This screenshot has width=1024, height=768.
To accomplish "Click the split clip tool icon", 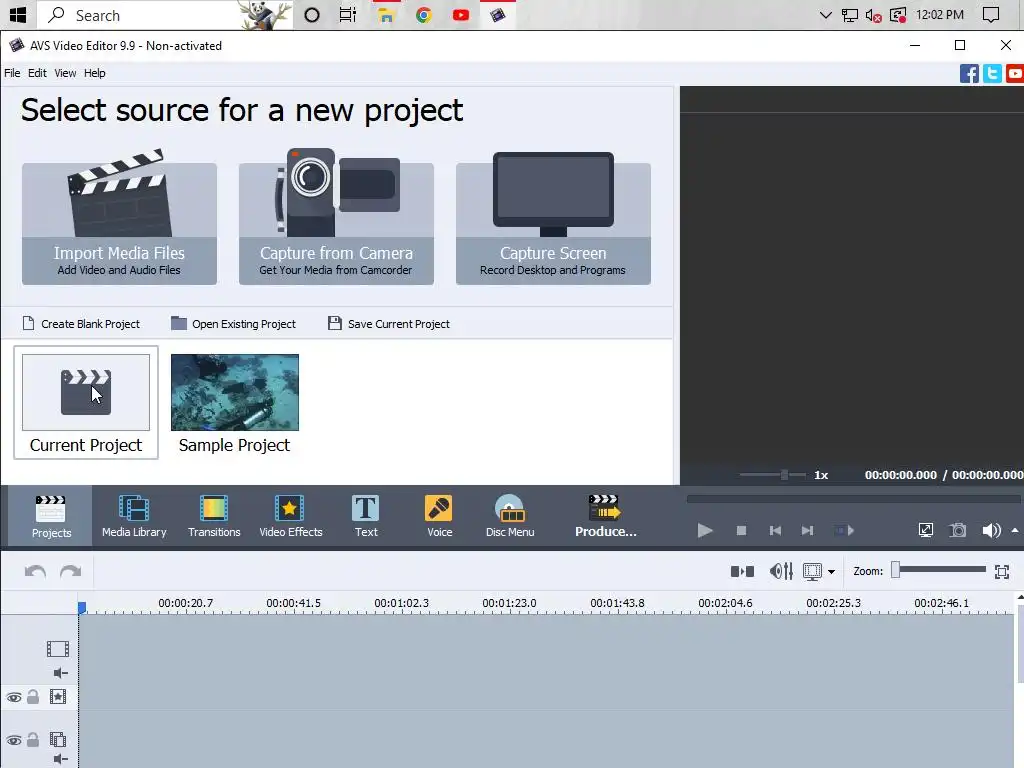I will tap(742, 571).
